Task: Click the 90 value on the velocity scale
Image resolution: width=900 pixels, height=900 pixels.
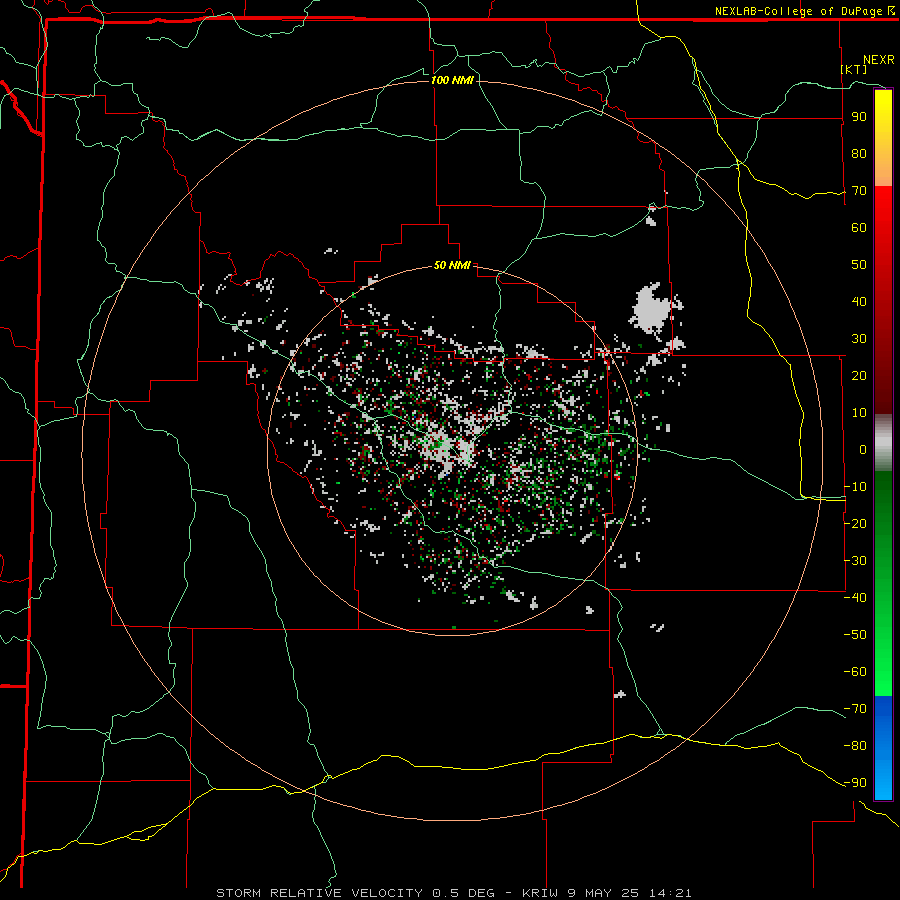Action: (x=859, y=117)
